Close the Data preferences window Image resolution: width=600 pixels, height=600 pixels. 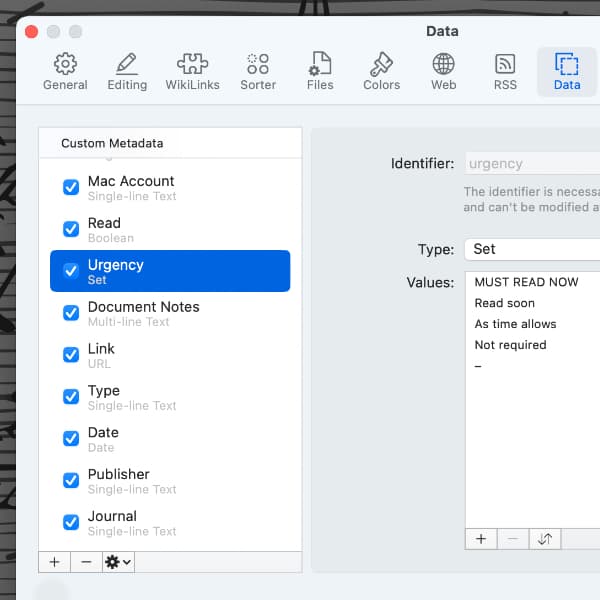click(31, 31)
